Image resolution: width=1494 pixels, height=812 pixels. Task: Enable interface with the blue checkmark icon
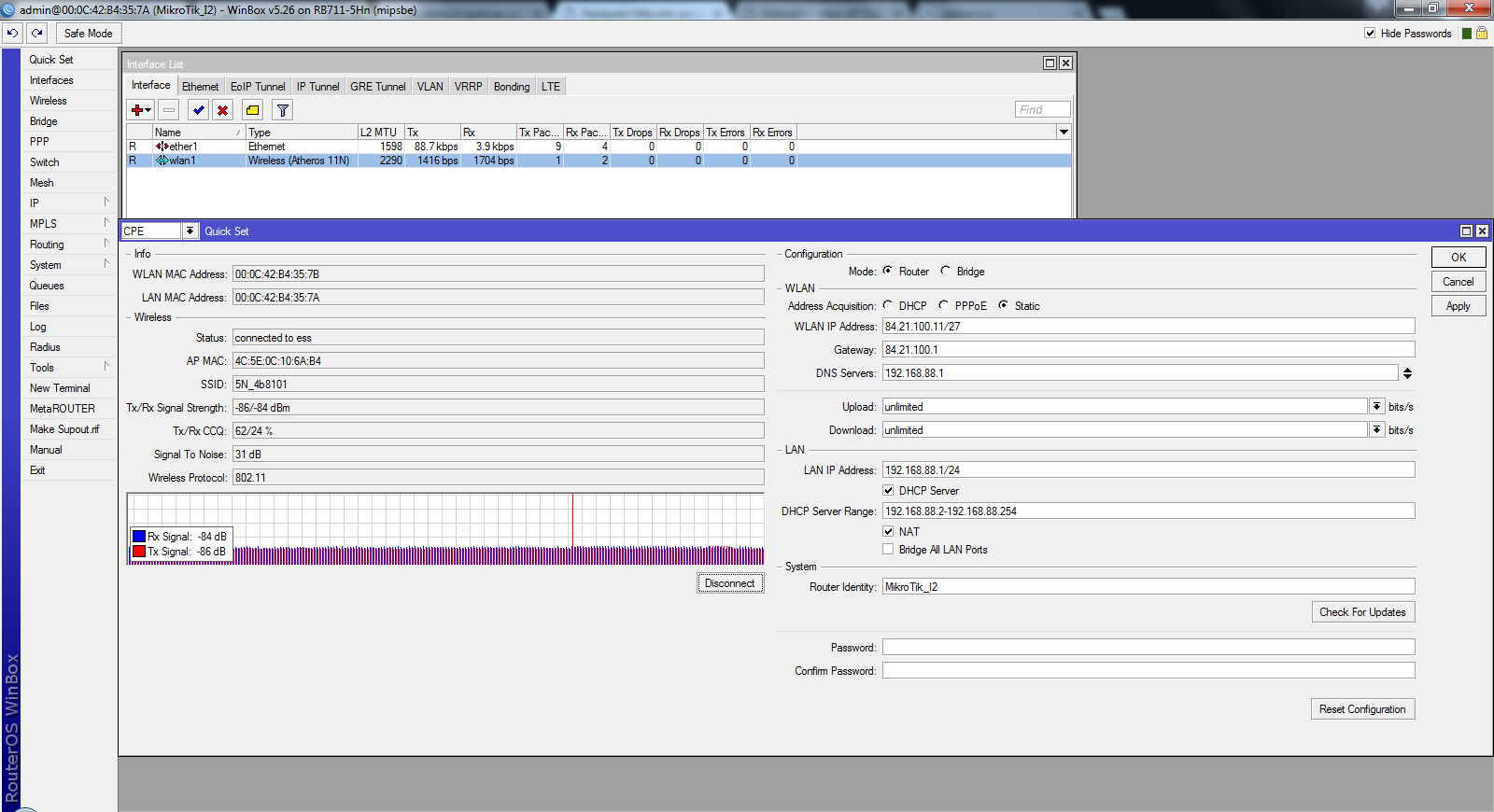pos(198,110)
